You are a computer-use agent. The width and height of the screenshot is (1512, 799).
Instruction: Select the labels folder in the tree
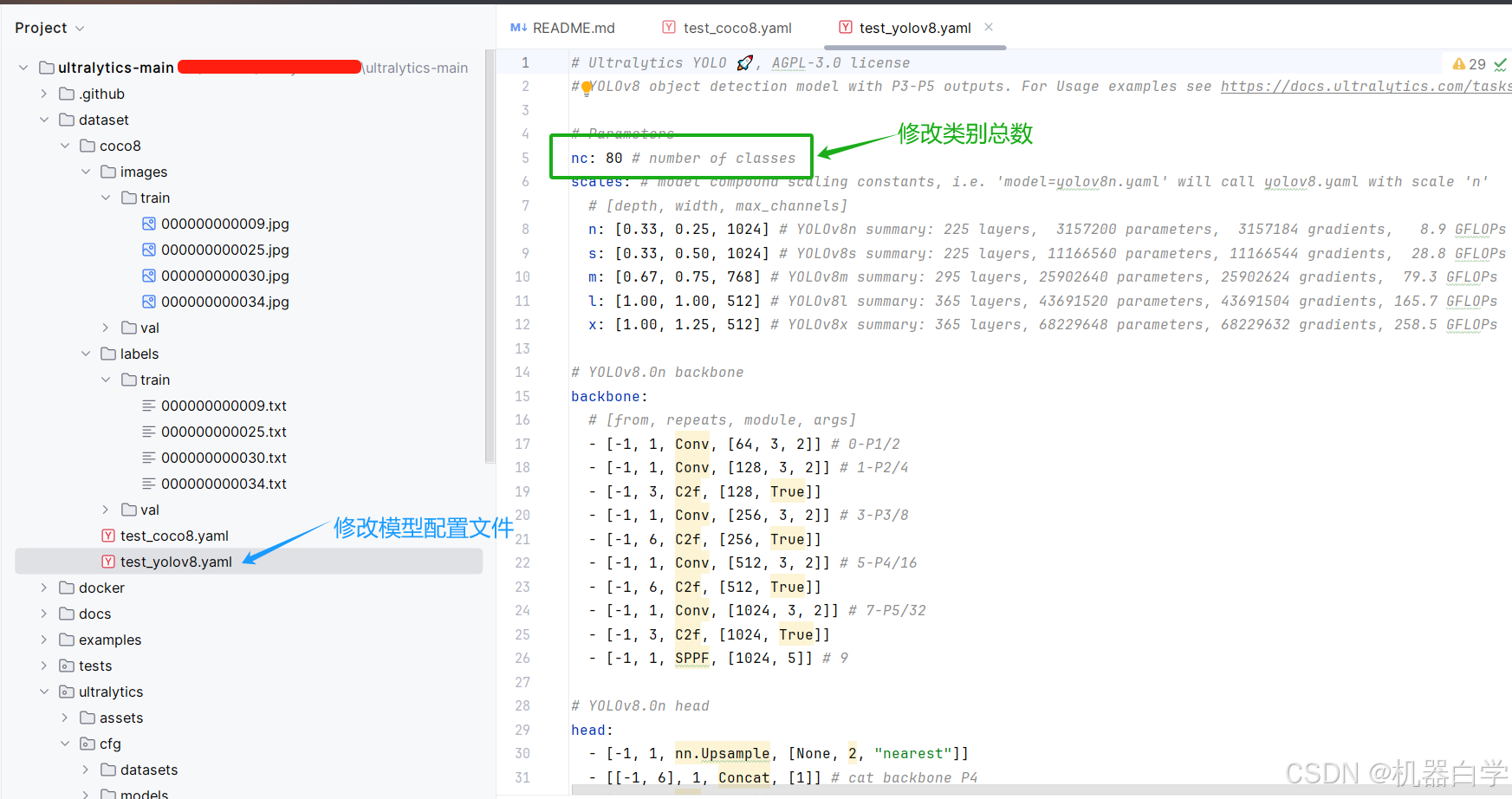140,354
